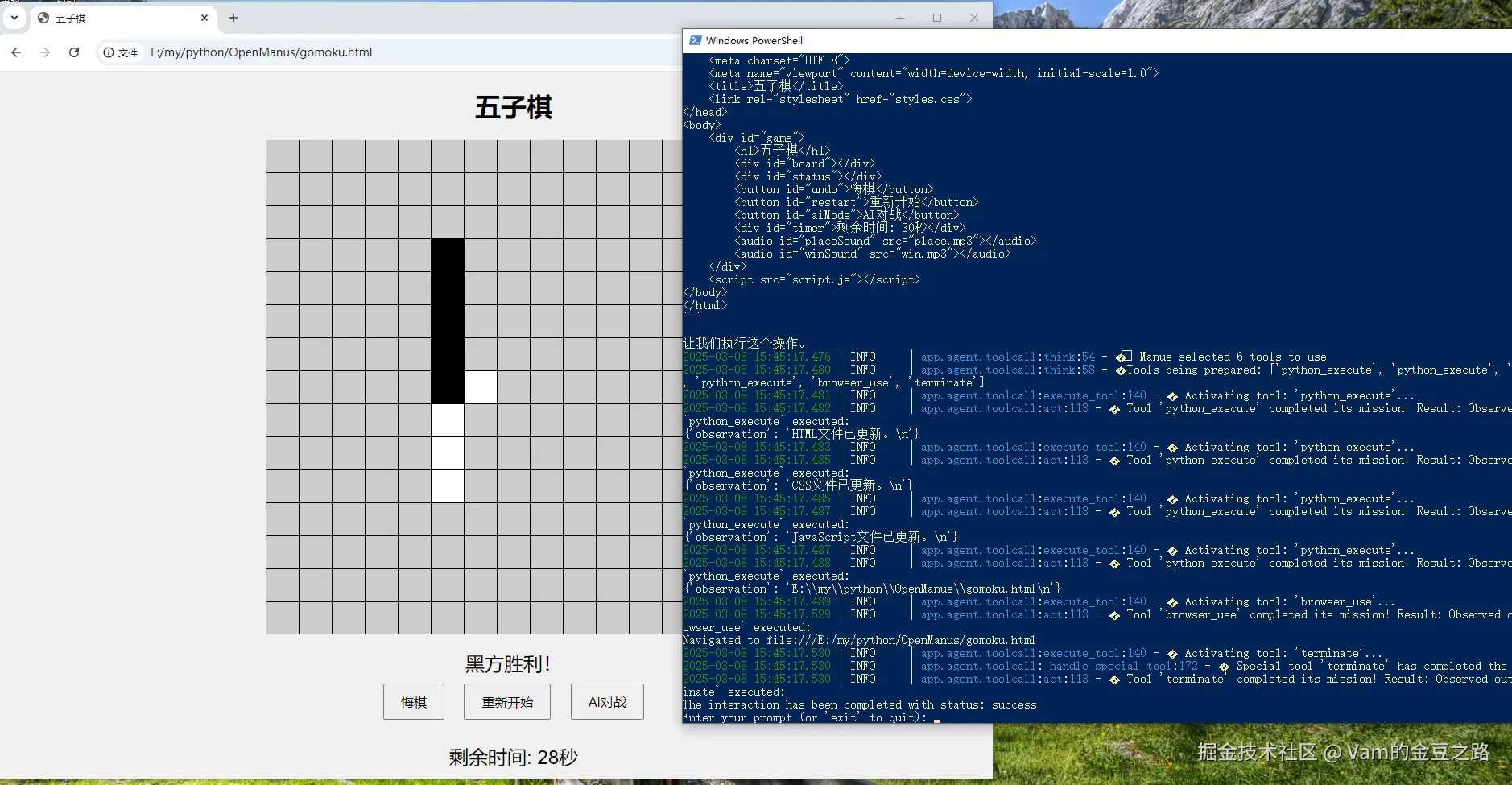This screenshot has height=785, width=1512.
Task: Click the "status: success" completion line
Action: 860,704
